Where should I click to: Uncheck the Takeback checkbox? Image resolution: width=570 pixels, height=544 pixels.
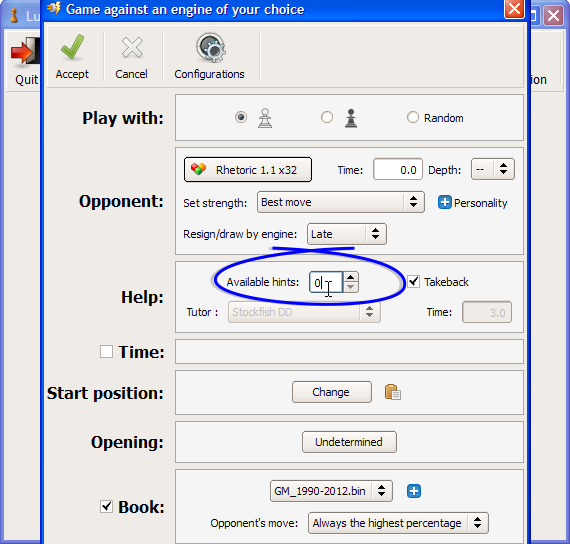(413, 281)
